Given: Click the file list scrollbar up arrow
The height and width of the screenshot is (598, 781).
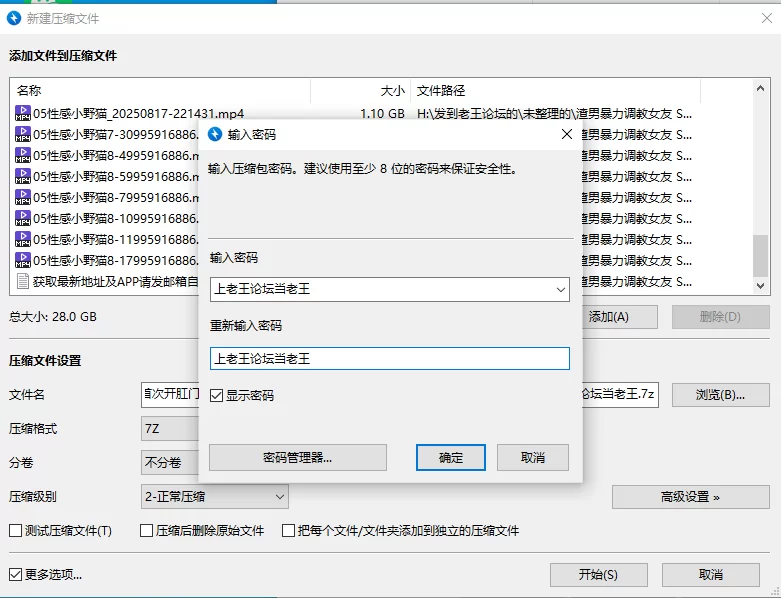Looking at the screenshot, I should (760, 89).
